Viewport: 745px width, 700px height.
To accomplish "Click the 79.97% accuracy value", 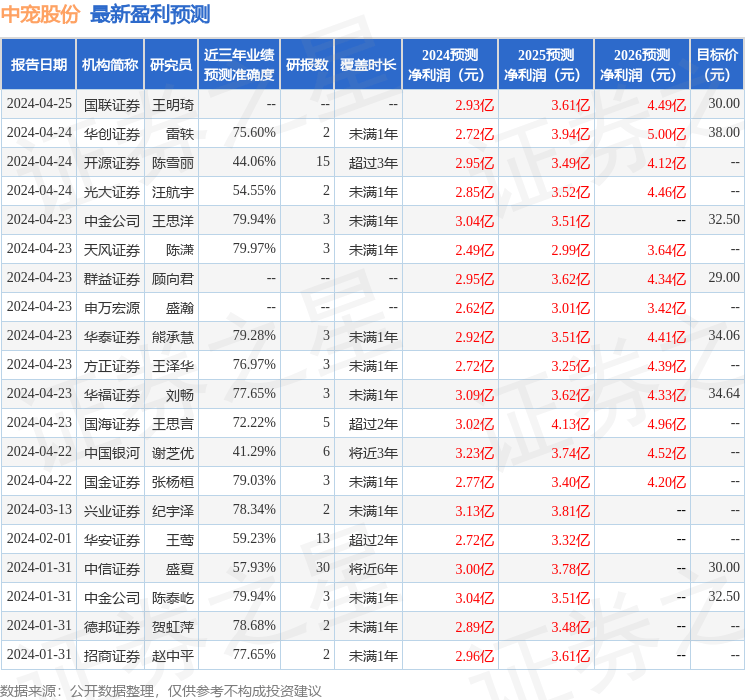I will point(254,249).
